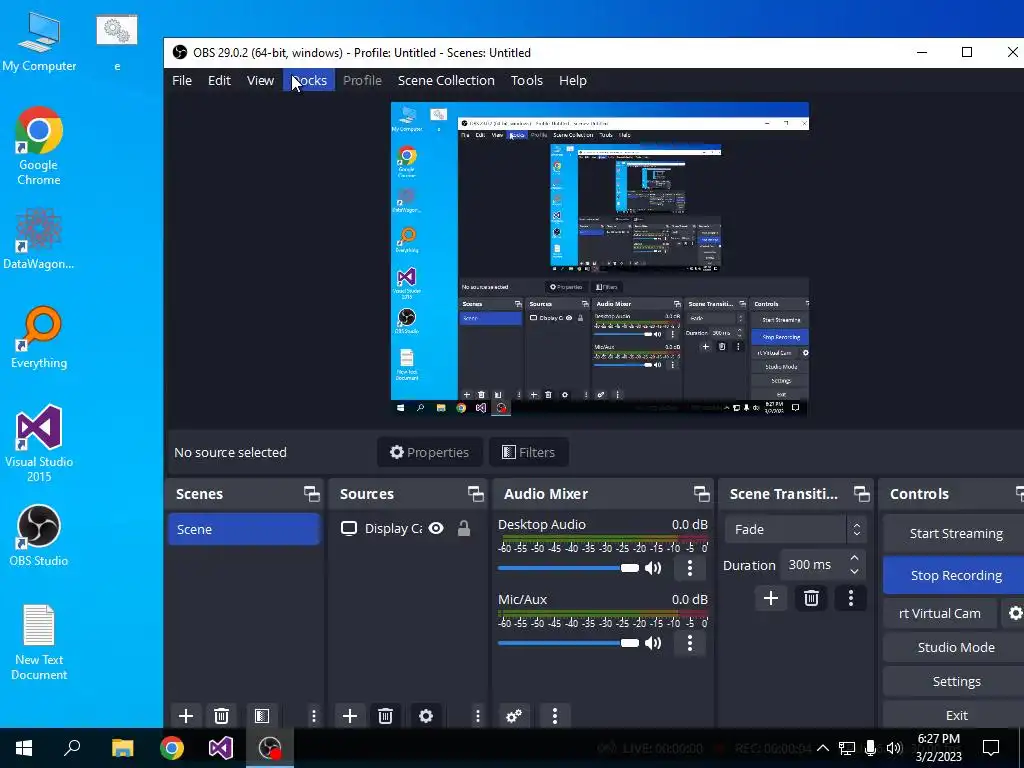Open OBS Settings button
1024x768 pixels.
pos(956,681)
